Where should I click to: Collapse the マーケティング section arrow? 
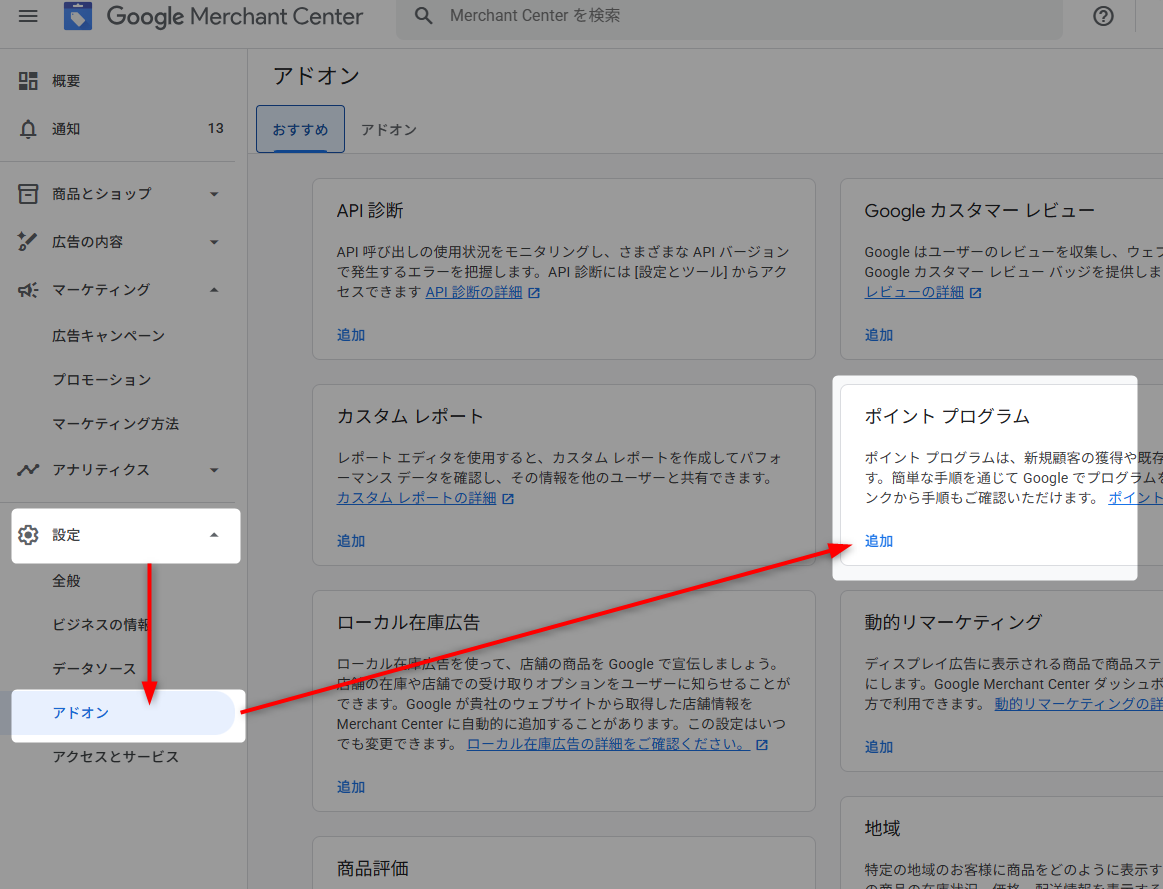214,290
